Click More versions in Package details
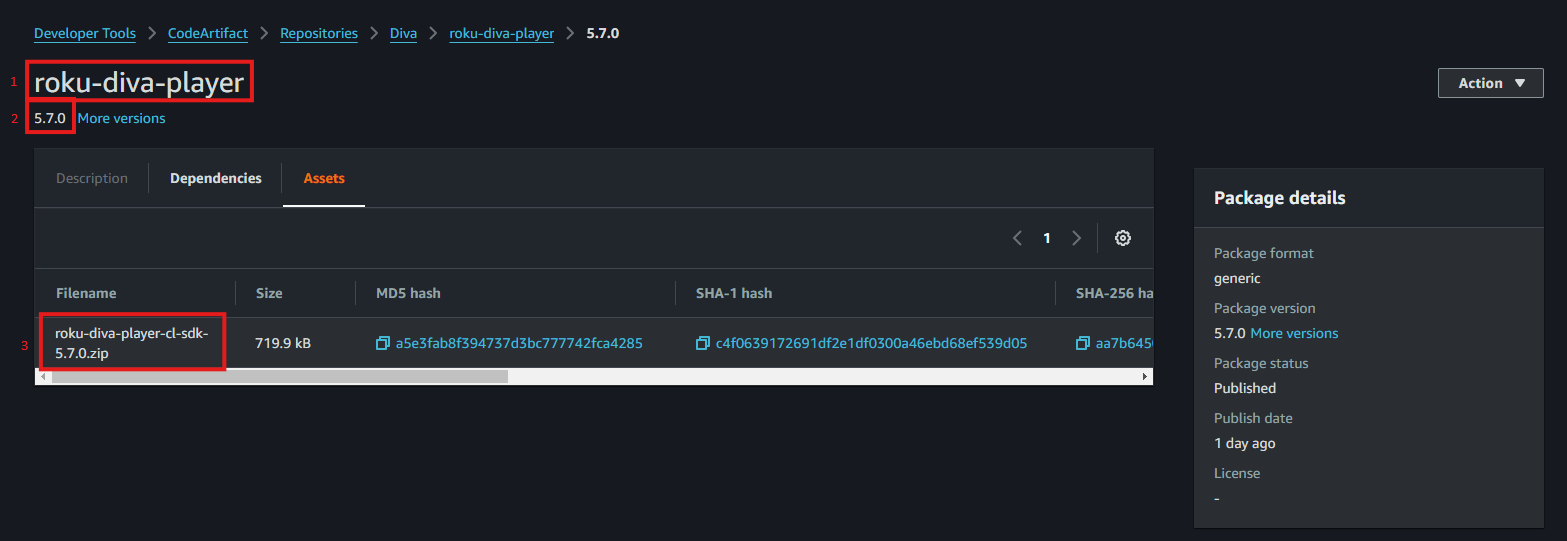This screenshot has width=1567, height=541. [1294, 333]
